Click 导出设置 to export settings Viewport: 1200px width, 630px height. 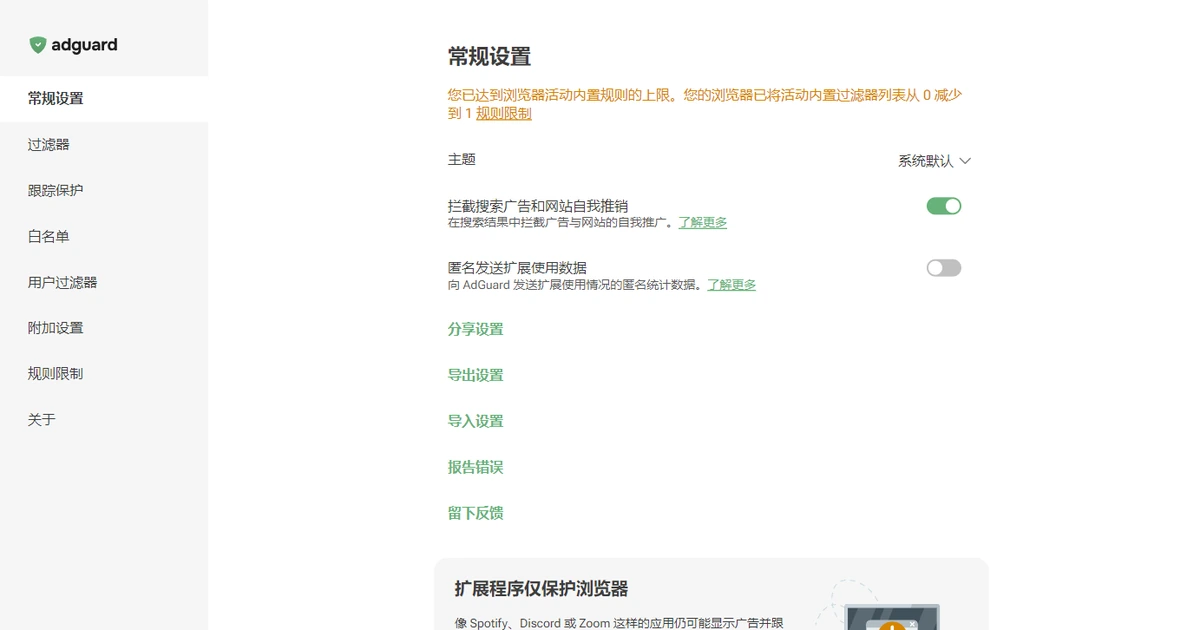click(476, 376)
